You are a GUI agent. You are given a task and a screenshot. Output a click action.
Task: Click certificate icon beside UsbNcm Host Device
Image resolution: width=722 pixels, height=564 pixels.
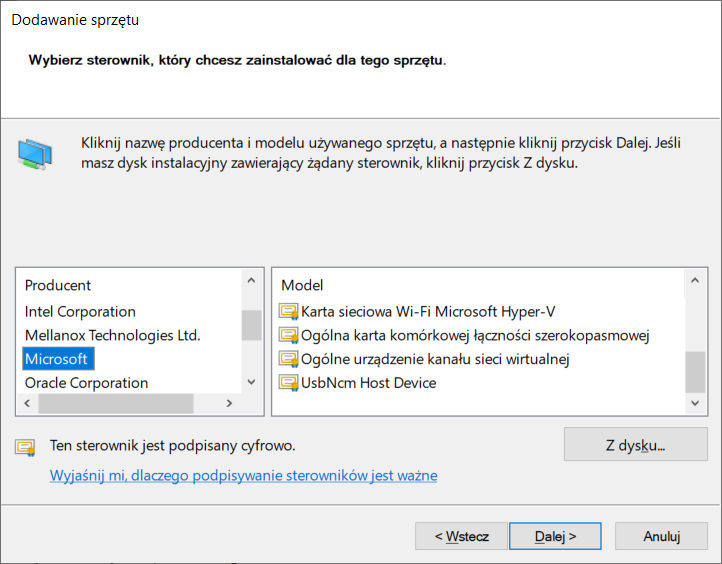pyautogui.click(x=289, y=383)
